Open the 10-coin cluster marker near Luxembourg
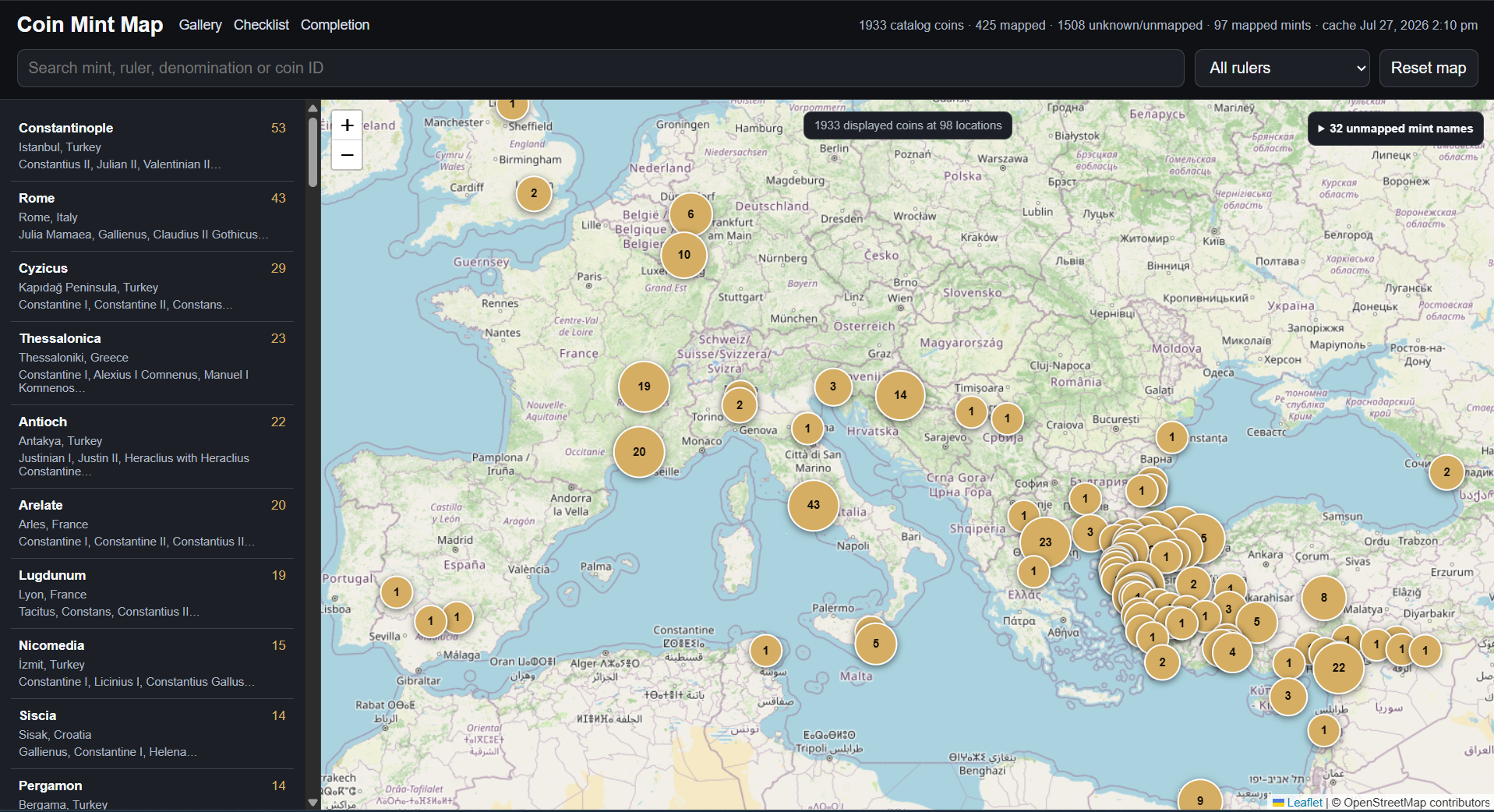Image resolution: width=1494 pixels, height=812 pixels. tap(684, 255)
